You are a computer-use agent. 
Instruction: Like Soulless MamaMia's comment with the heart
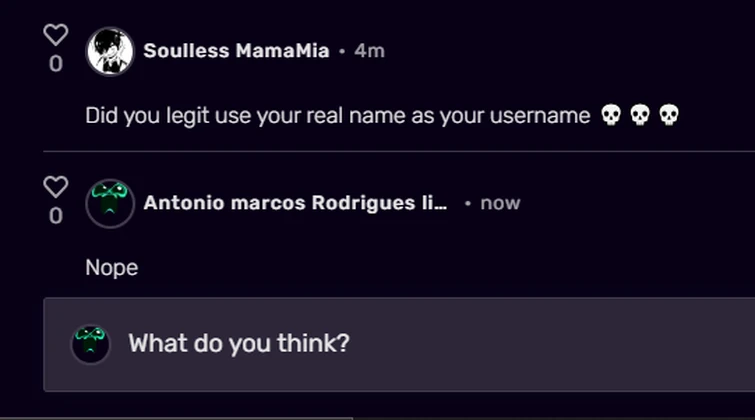(56, 35)
